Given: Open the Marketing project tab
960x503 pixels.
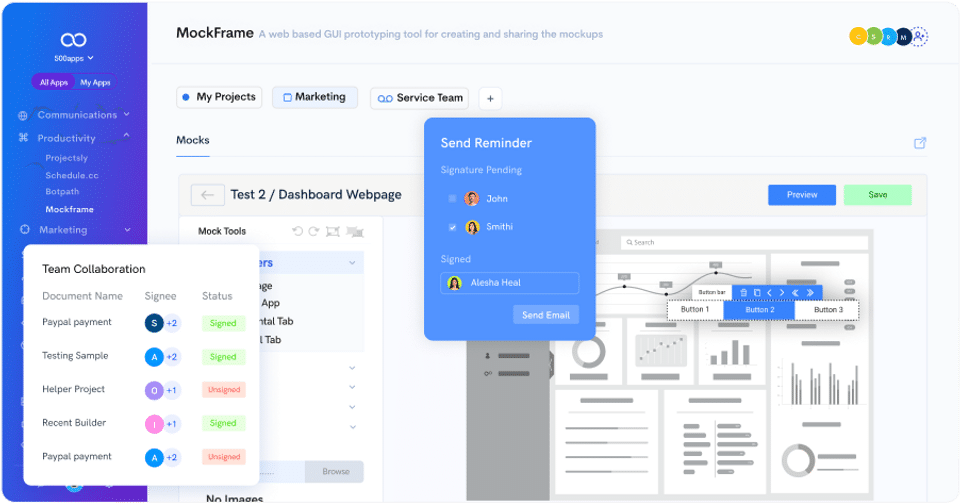Looking at the screenshot, I should tap(315, 97).
